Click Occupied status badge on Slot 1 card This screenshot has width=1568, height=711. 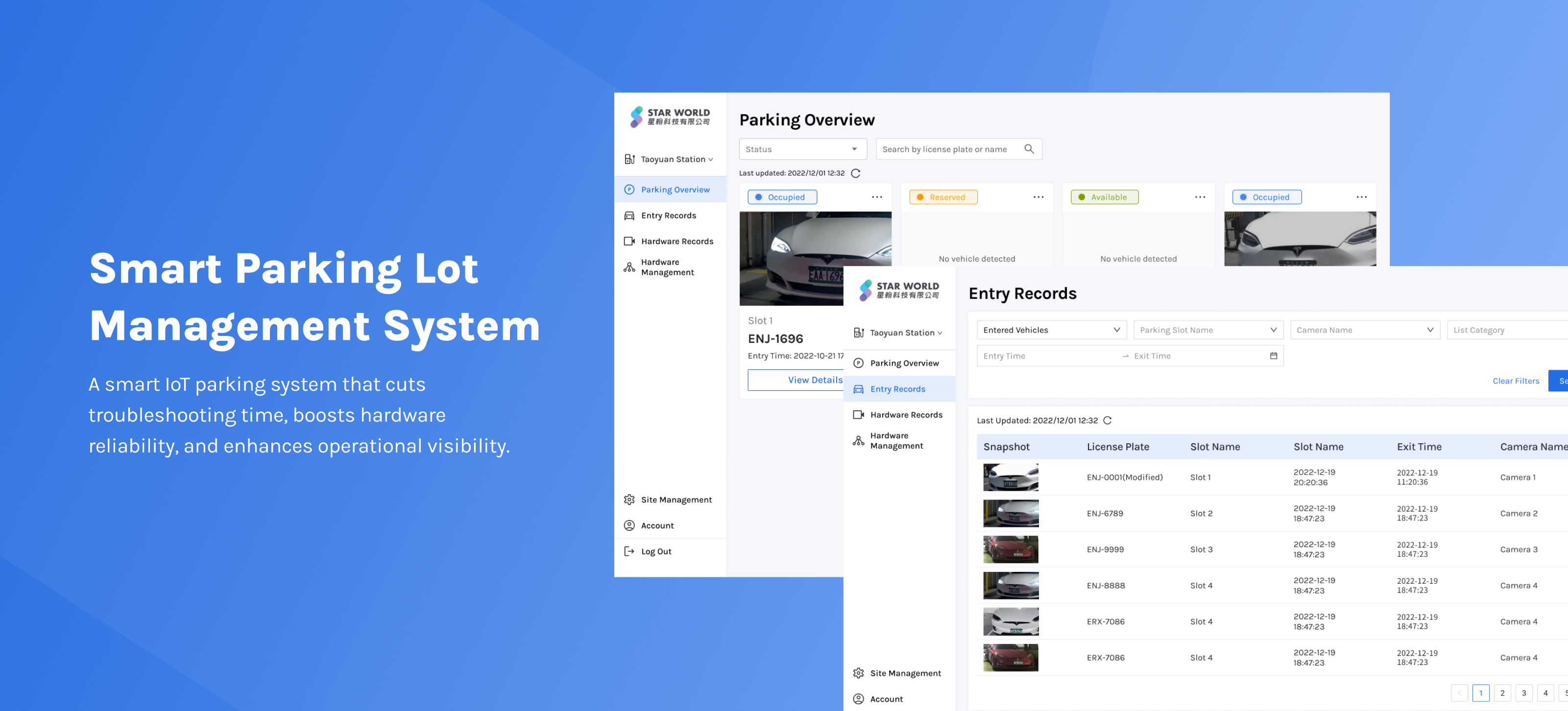pos(782,197)
